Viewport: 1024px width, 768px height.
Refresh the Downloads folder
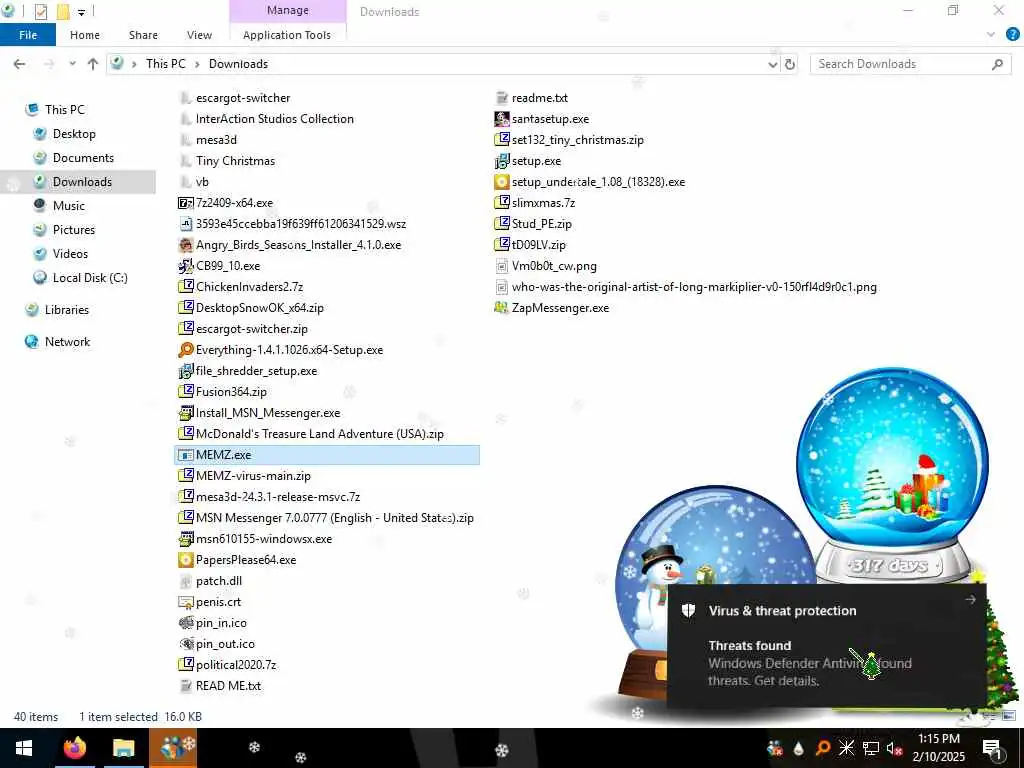[790, 64]
